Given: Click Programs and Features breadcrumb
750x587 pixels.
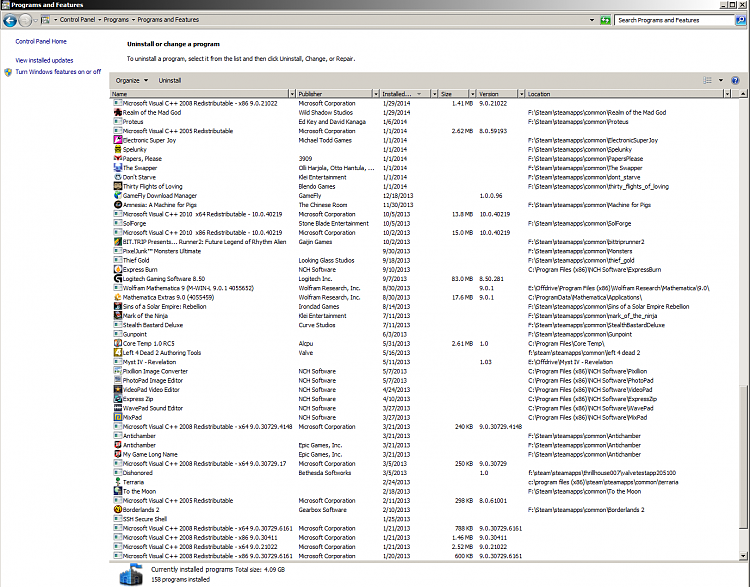Looking at the screenshot, I should [x=168, y=20].
